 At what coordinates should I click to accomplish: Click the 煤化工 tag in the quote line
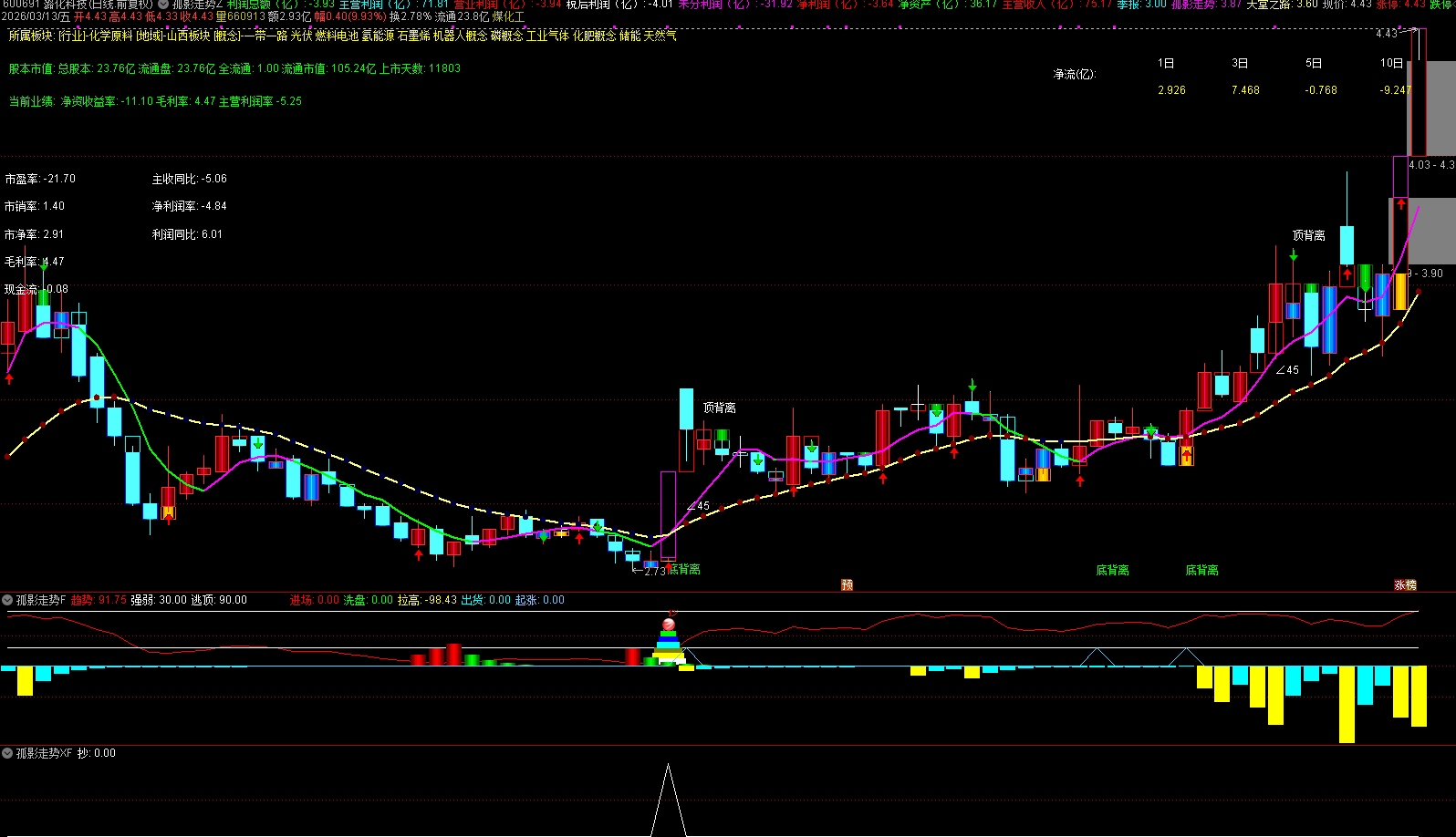pos(509,16)
